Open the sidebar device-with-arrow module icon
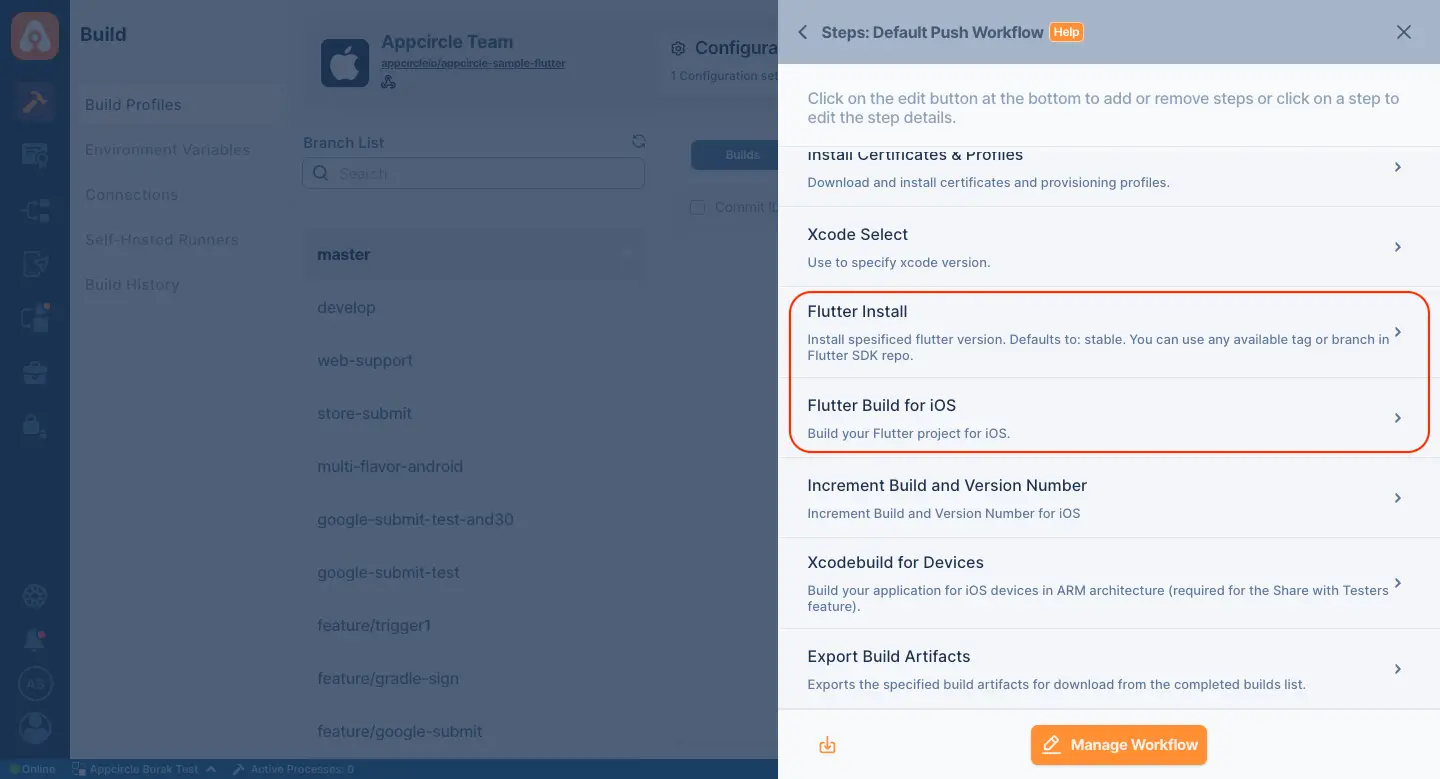1440x779 pixels. [x=35, y=265]
